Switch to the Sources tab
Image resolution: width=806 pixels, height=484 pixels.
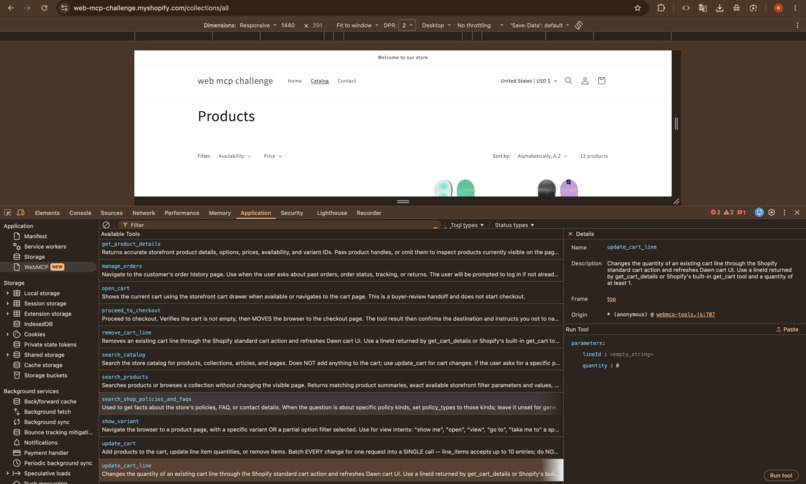pos(112,213)
